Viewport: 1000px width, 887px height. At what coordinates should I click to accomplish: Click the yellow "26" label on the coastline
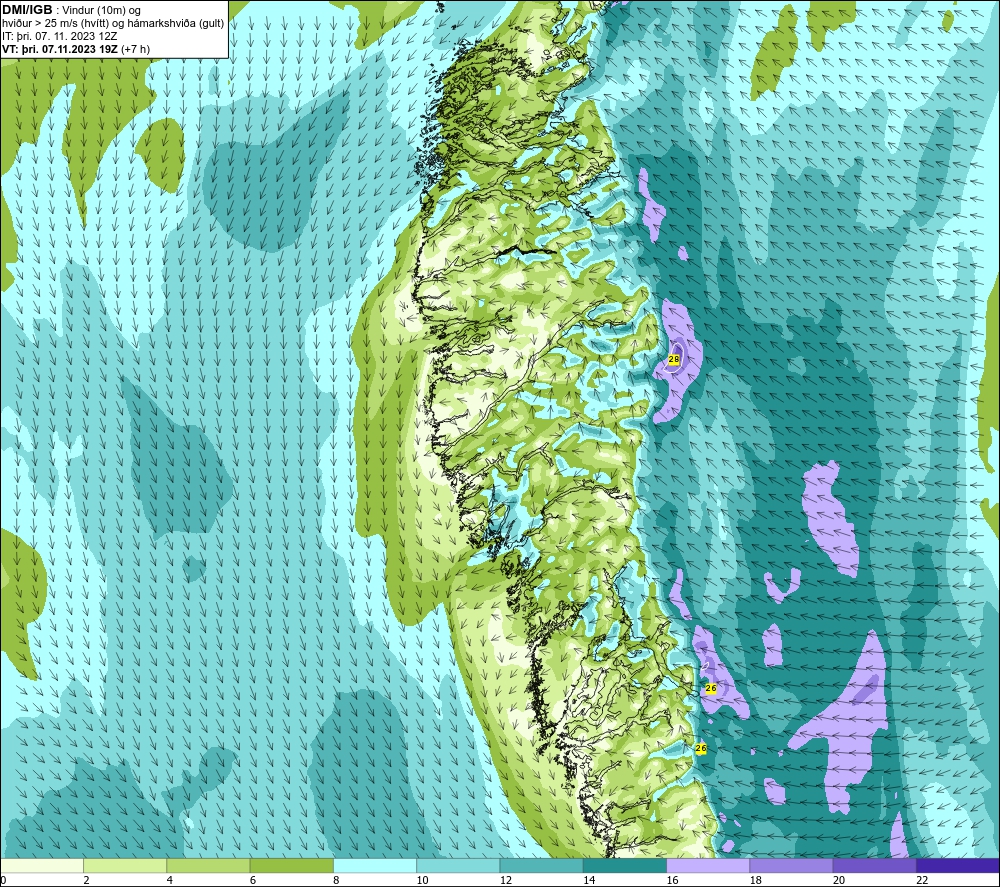click(x=701, y=749)
